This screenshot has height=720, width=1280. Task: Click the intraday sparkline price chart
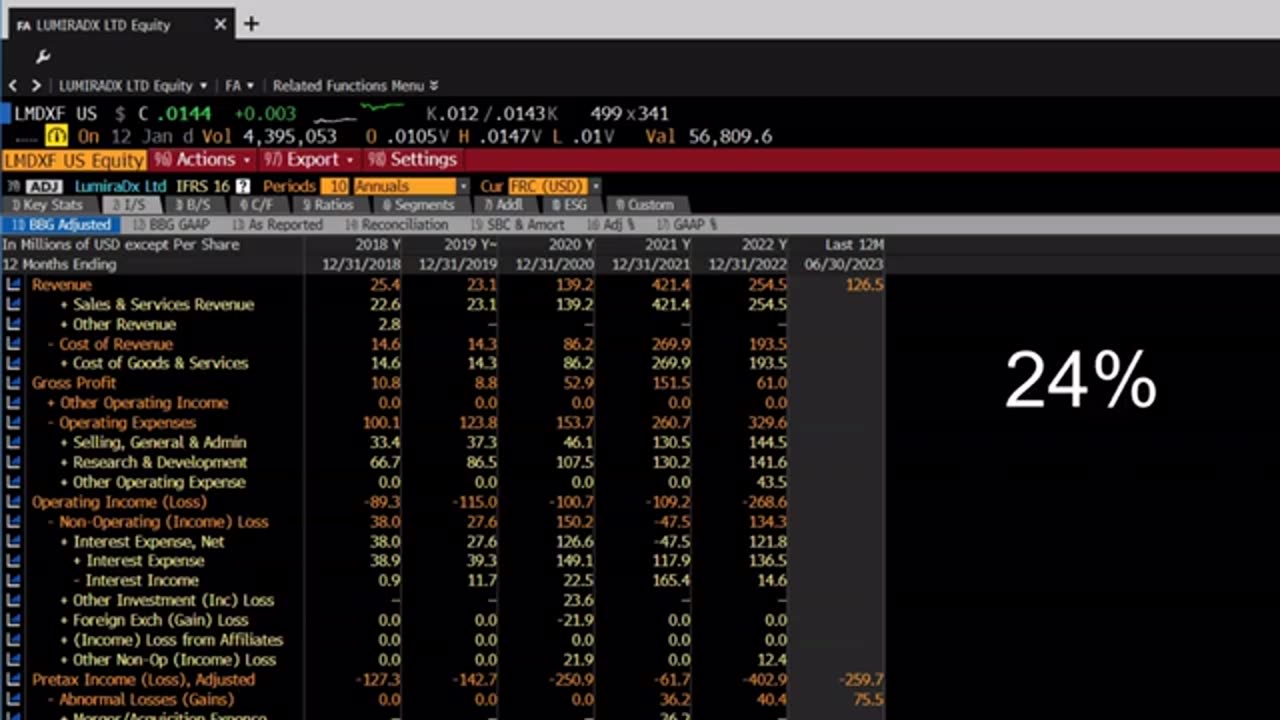(x=358, y=112)
